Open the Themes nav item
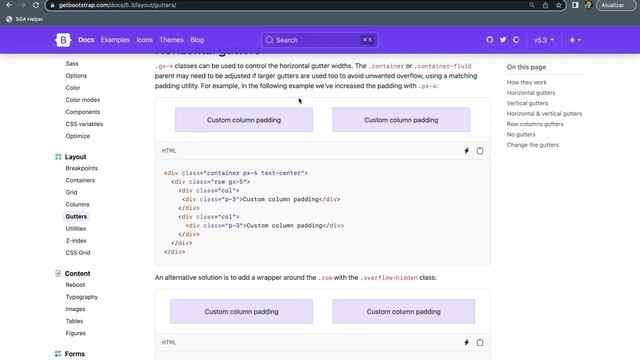The height and width of the screenshot is (360, 640). coord(171,40)
